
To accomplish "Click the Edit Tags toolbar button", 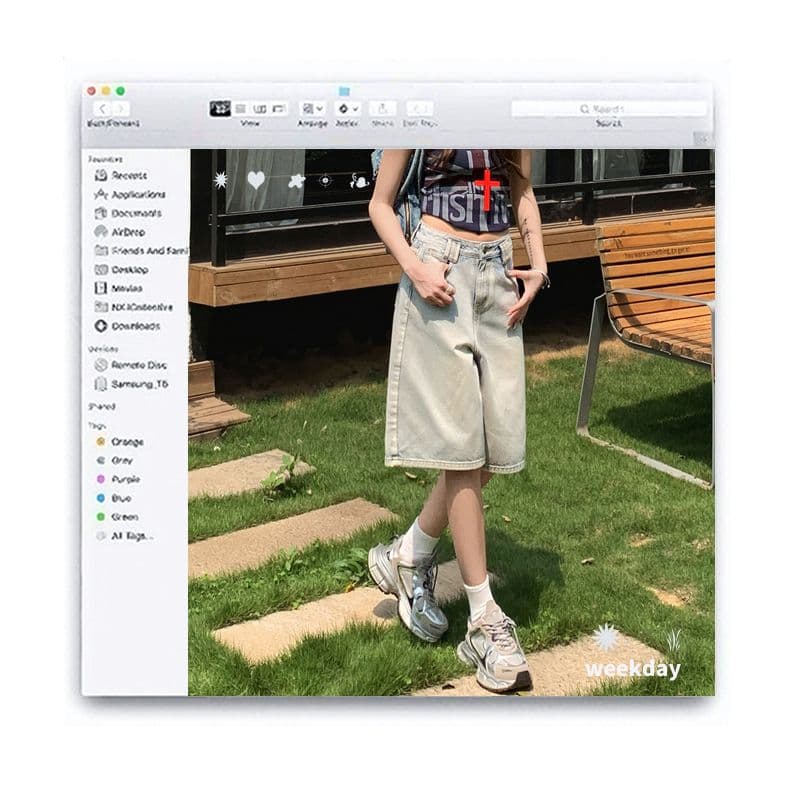I will tap(420, 109).
